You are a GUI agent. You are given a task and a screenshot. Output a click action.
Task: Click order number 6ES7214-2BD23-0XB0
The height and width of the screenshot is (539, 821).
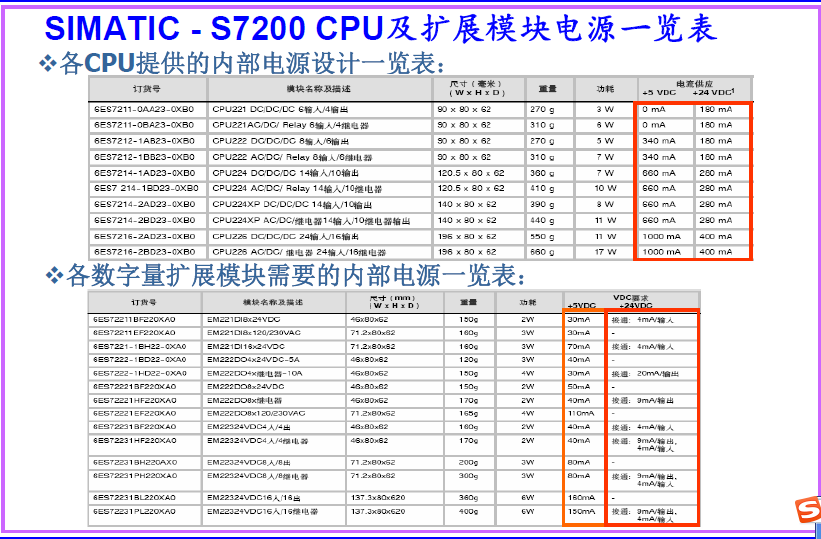(144, 221)
